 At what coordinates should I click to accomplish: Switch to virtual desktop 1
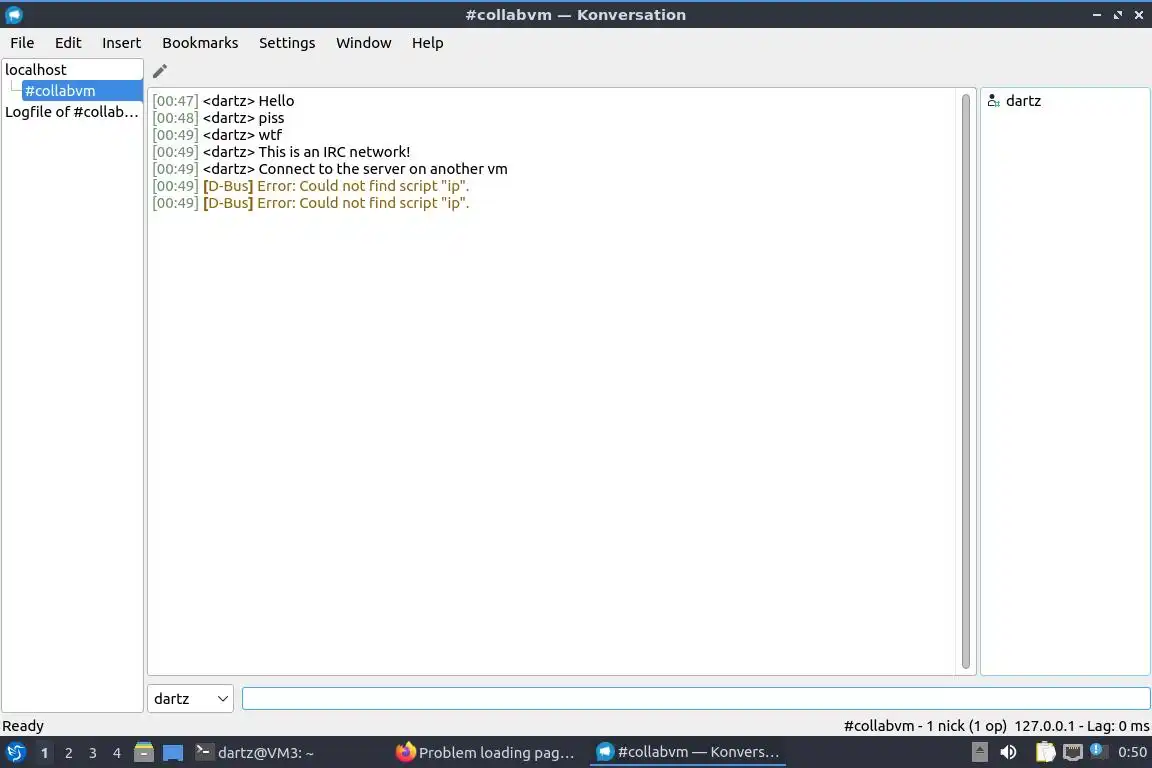click(45, 753)
